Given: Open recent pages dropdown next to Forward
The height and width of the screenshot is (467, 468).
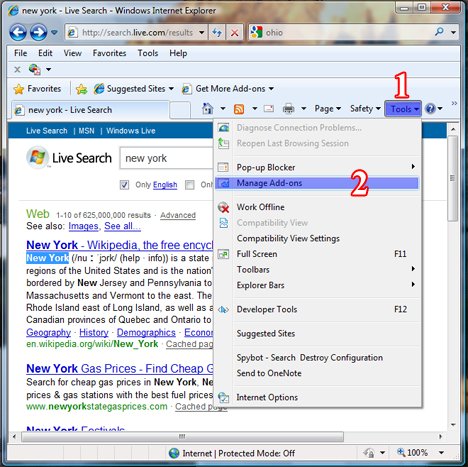Looking at the screenshot, I should point(54,33).
